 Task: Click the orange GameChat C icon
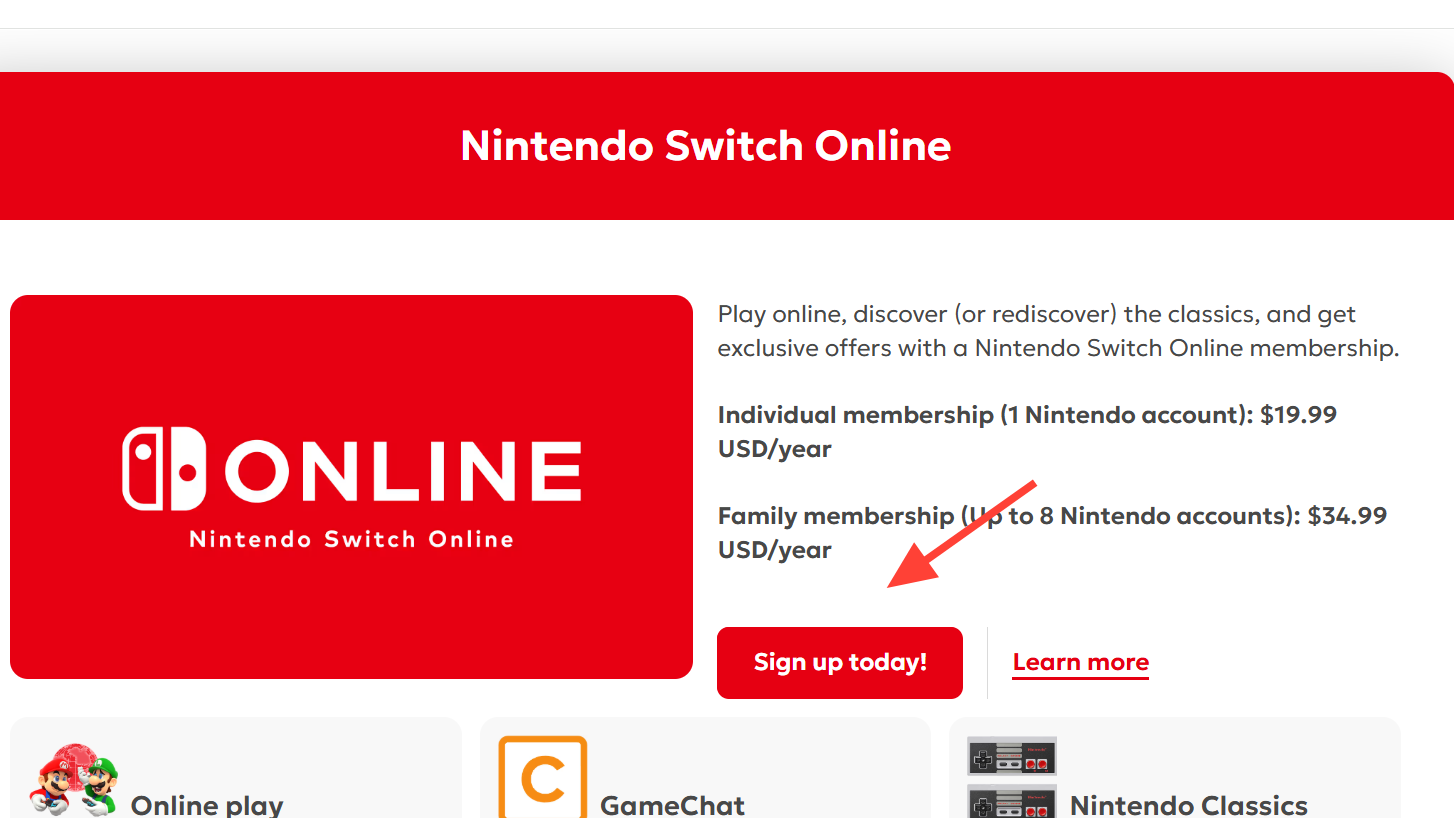(543, 777)
